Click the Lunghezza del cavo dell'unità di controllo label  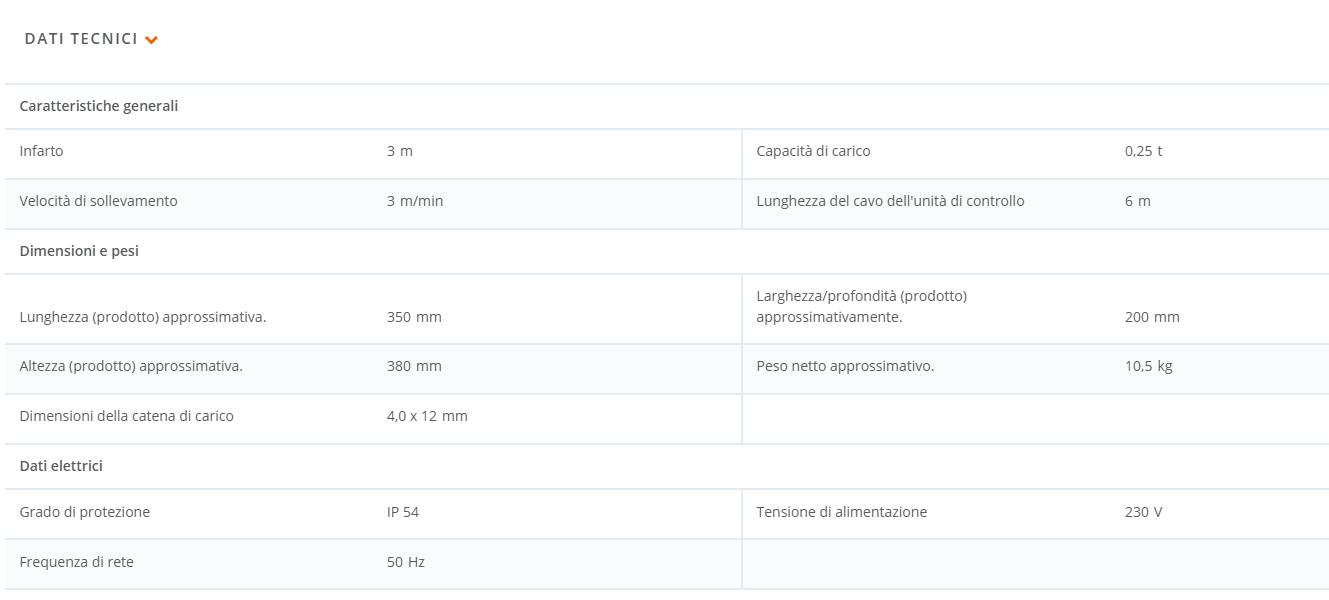tap(890, 201)
